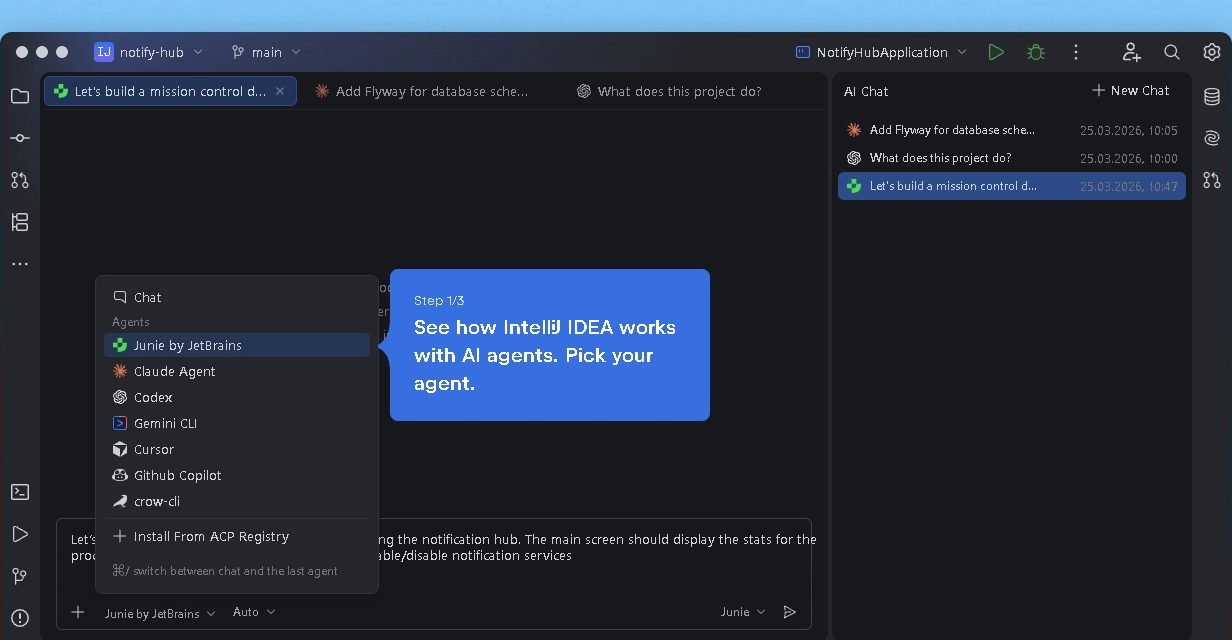Open the notify-hub project dropdown
This screenshot has height=640, width=1232.
pyautogui.click(x=149, y=52)
